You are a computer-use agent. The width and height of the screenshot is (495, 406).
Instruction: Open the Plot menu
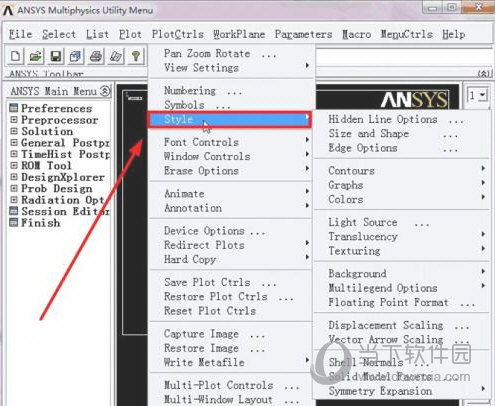pyautogui.click(x=130, y=34)
